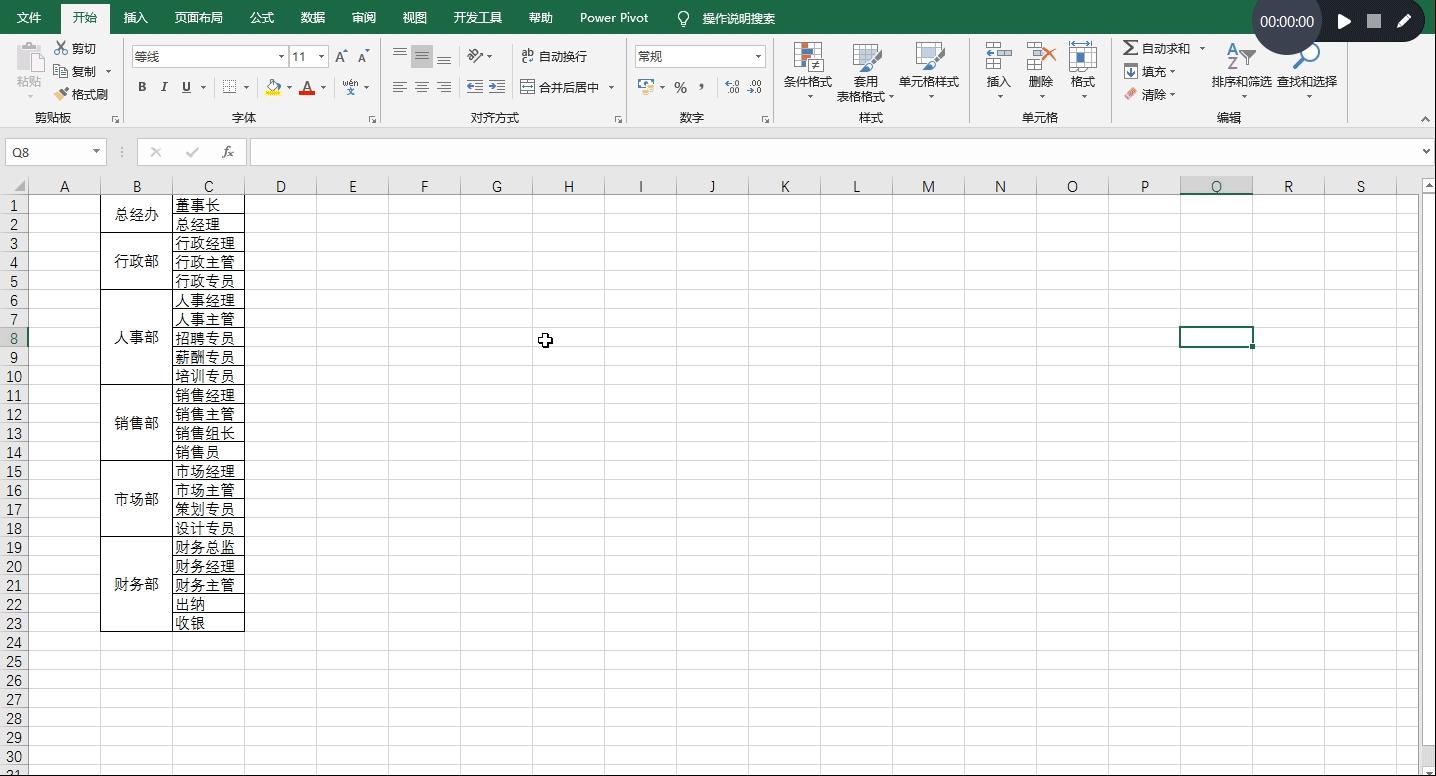Image resolution: width=1436 pixels, height=776 pixels.
Task: Open Cell Styles (单元格样式)
Action: point(929,70)
